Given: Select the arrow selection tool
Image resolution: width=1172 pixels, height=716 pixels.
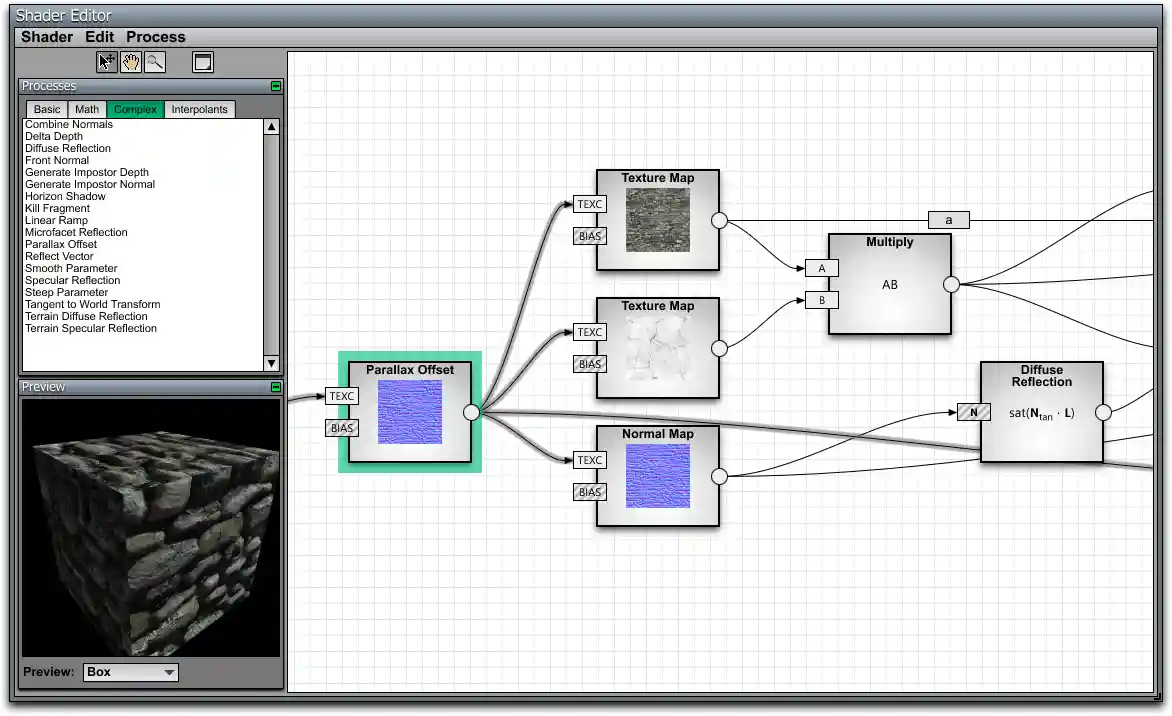Looking at the screenshot, I should 107,62.
